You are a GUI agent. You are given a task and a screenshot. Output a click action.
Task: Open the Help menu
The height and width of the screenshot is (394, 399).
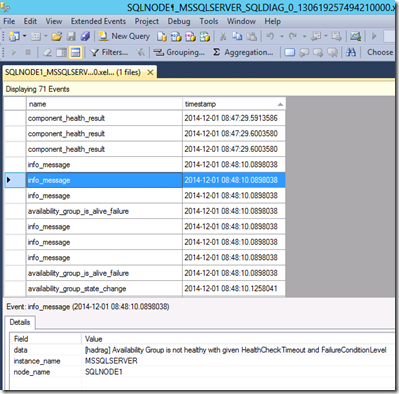click(x=273, y=21)
